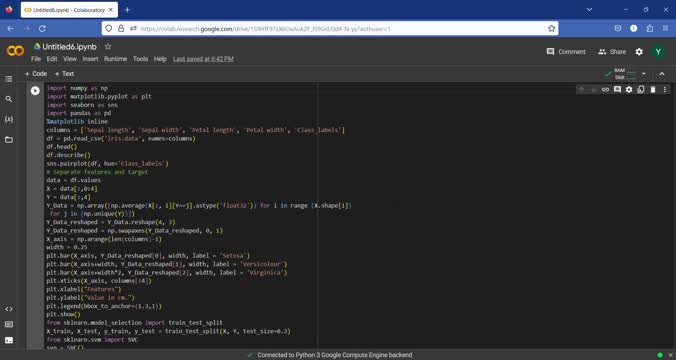
Task: Click the browser address bar URL
Action: pyautogui.click(x=265, y=29)
